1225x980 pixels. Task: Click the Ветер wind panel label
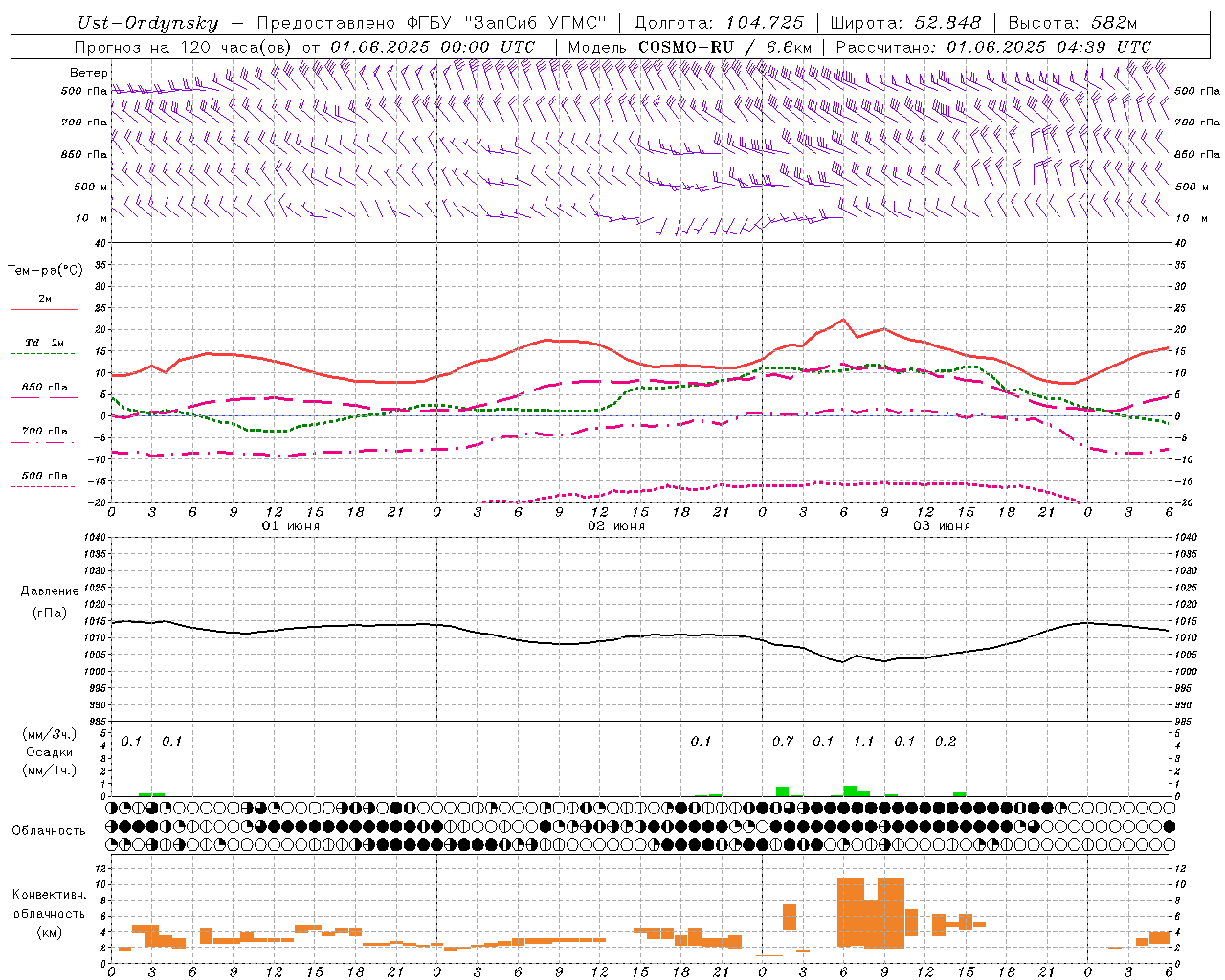pyautogui.click(x=88, y=73)
